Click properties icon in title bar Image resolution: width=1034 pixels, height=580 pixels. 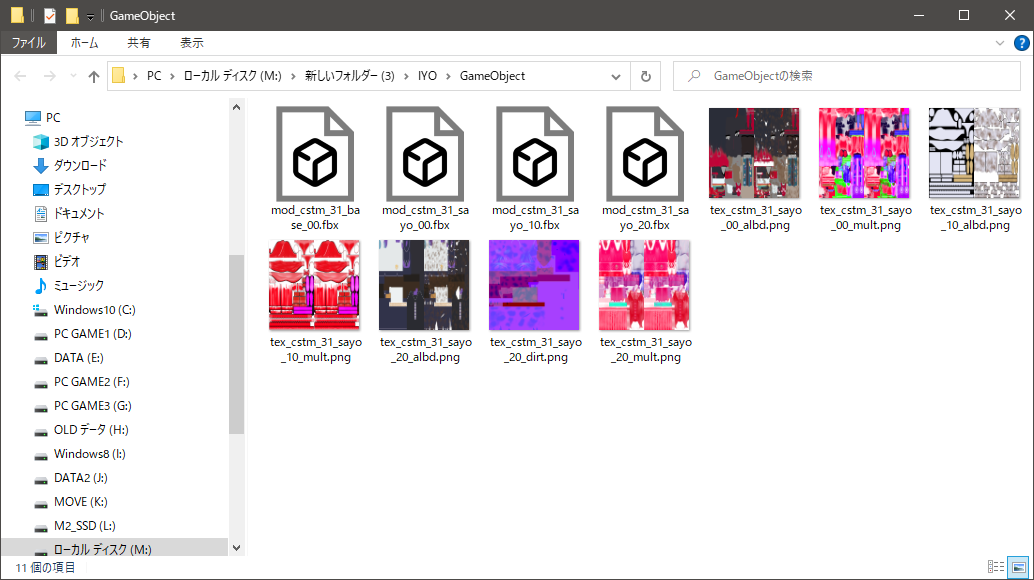50,15
